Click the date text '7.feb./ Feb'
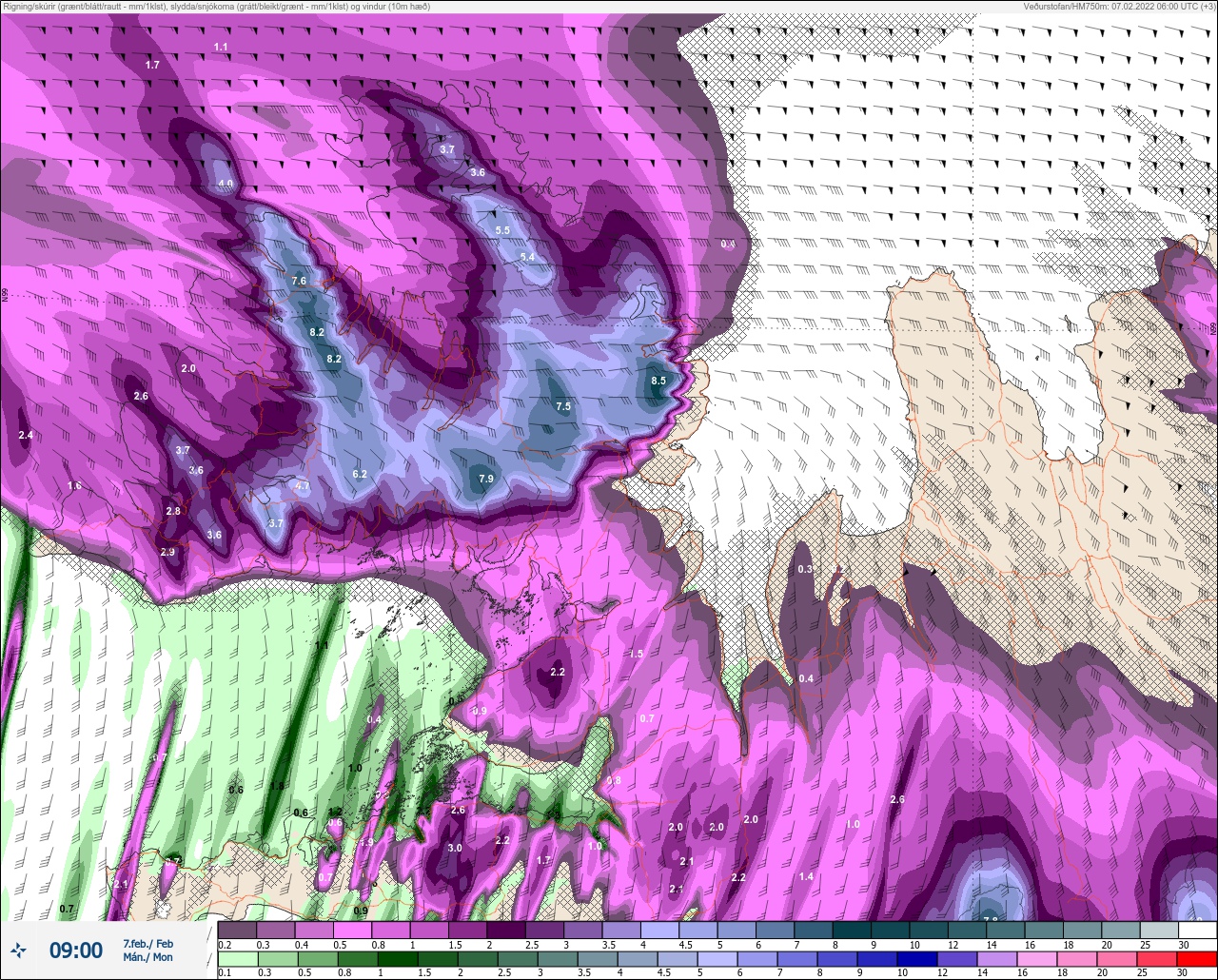Screen dimensions: 1218x980 (148, 943)
